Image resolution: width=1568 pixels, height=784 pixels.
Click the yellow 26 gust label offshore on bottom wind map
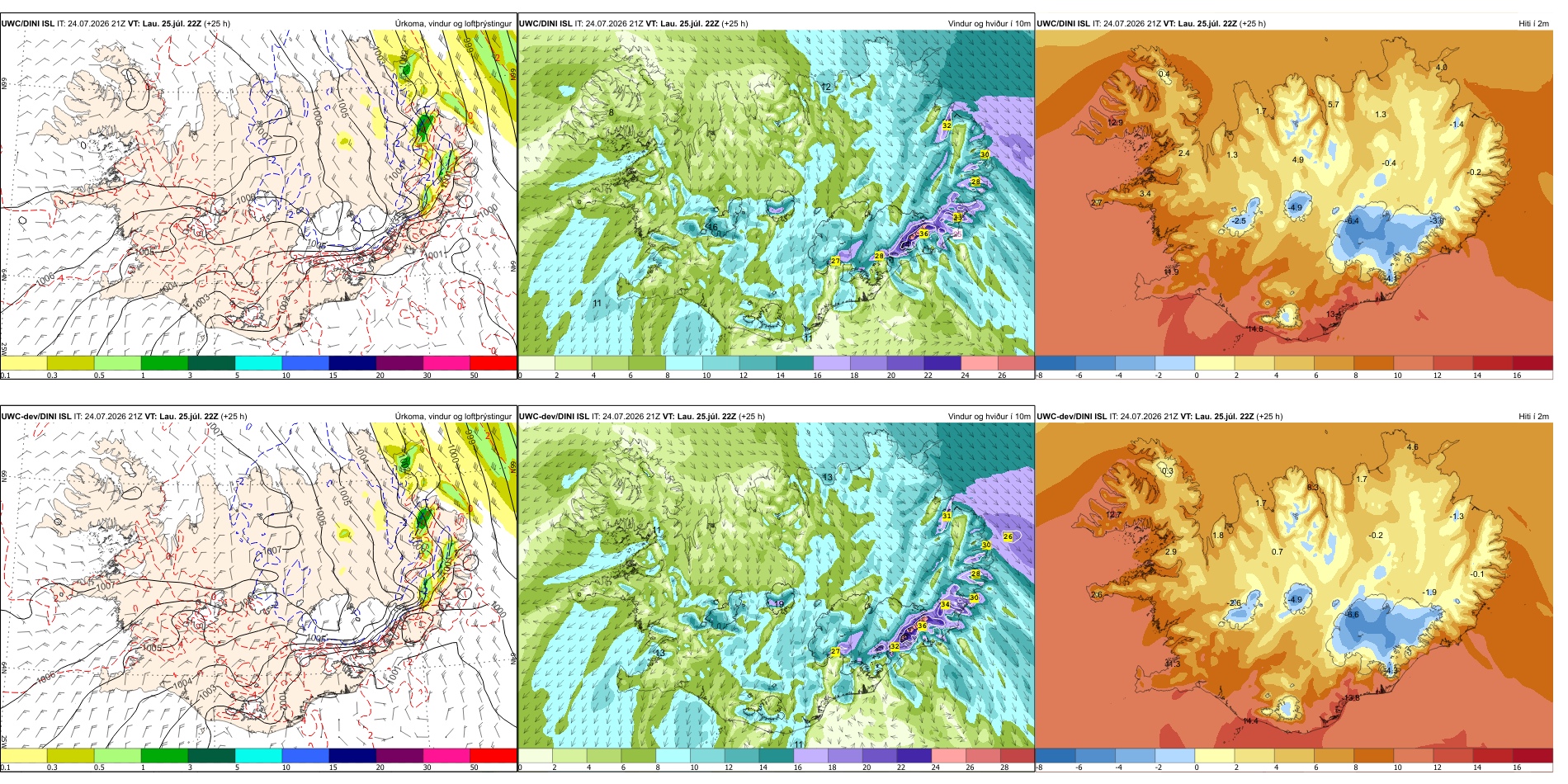point(1008,536)
